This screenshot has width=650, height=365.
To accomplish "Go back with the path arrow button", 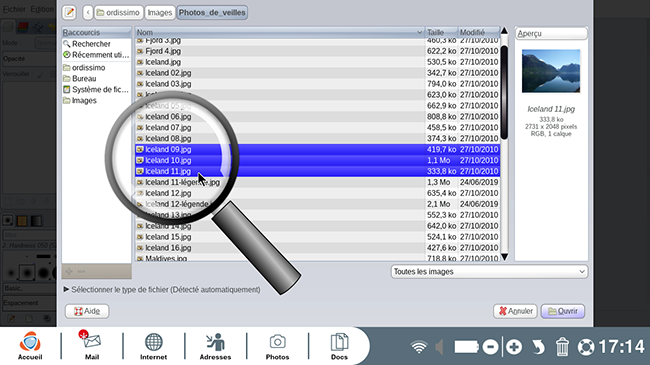I will [x=87, y=12].
